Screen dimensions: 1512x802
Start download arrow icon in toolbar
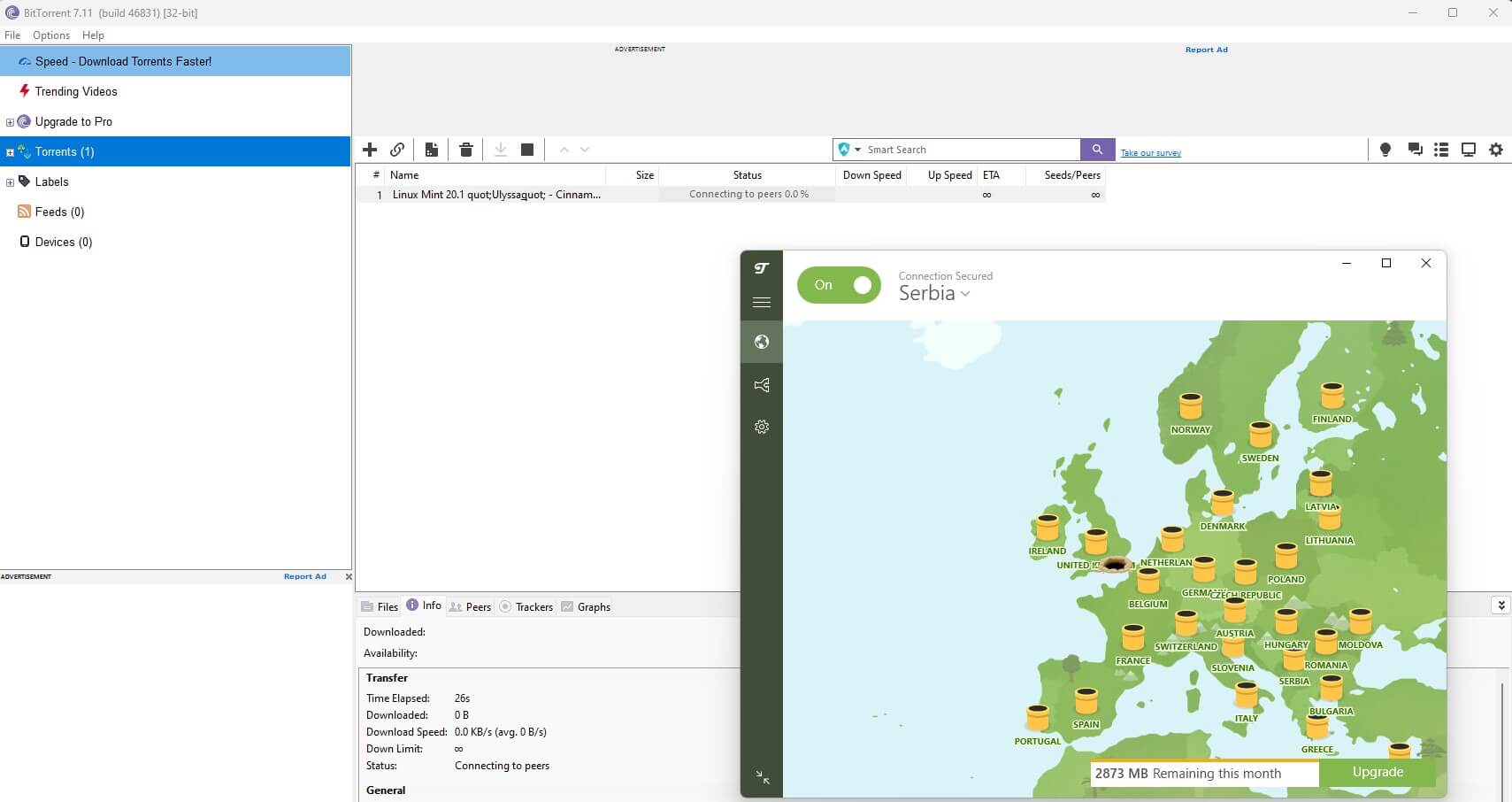click(x=500, y=150)
